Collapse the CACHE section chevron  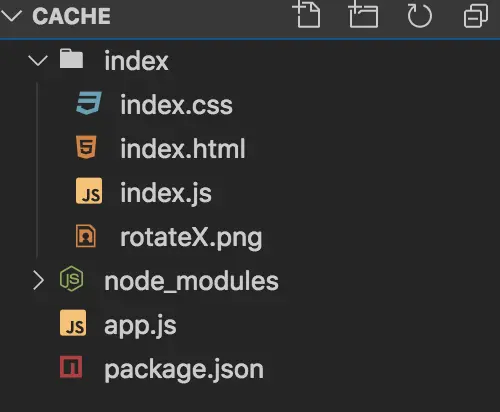pos(12,16)
